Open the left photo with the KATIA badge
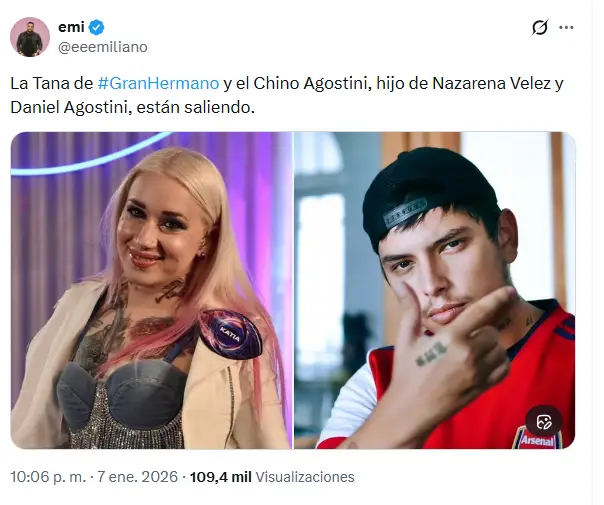This screenshot has height=505, width=604. pos(151,290)
